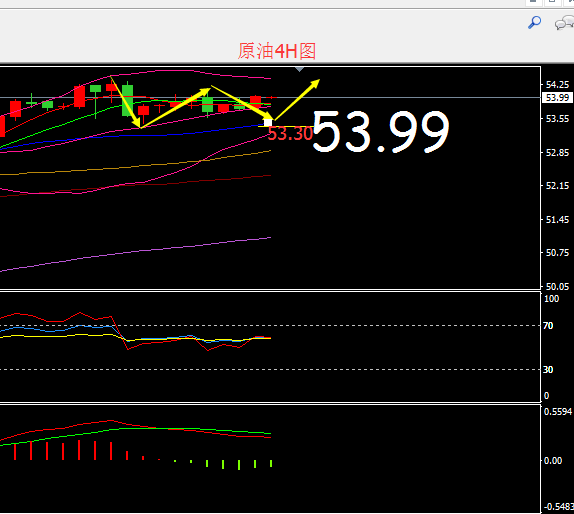Image resolution: width=574 pixels, height=514 pixels.
Task: Click the 53.55 price scale value
Action: 557,119
